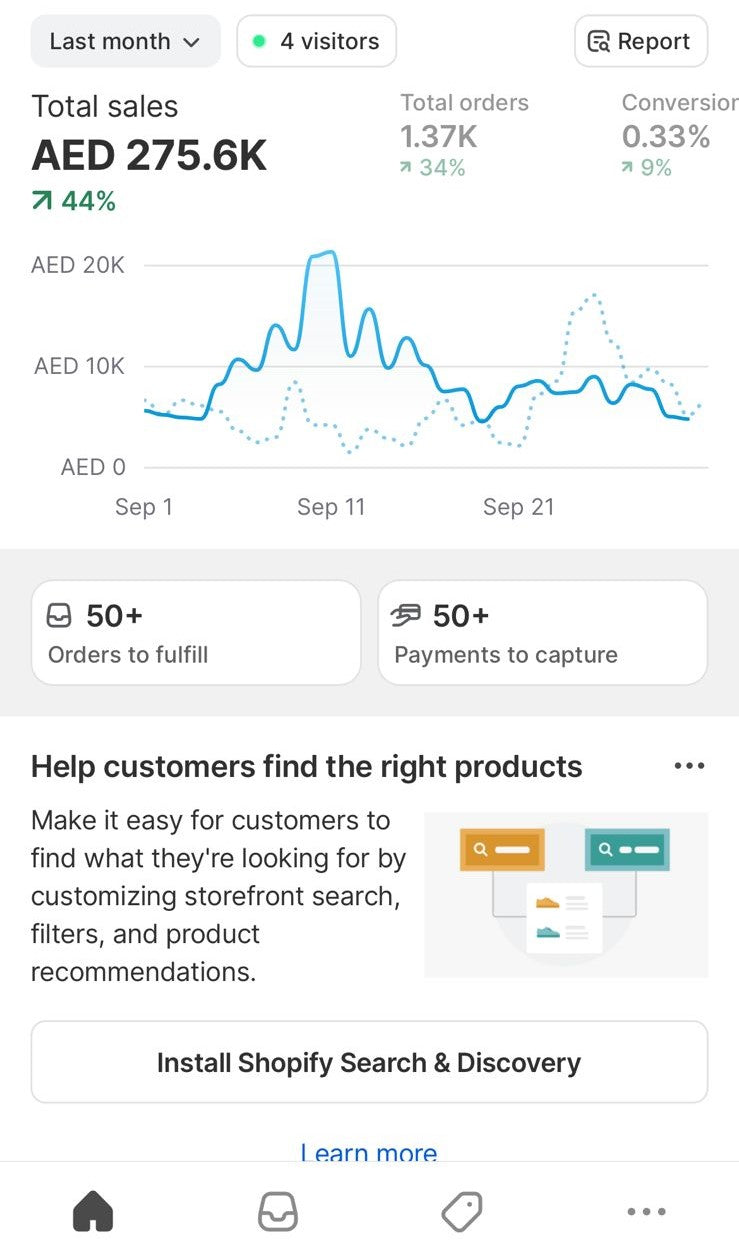Image resolution: width=739 pixels, height=1251 pixels.
Task: Tap the inbox icon beside Orders to fulfill
Action: click(x=60, y=617)
